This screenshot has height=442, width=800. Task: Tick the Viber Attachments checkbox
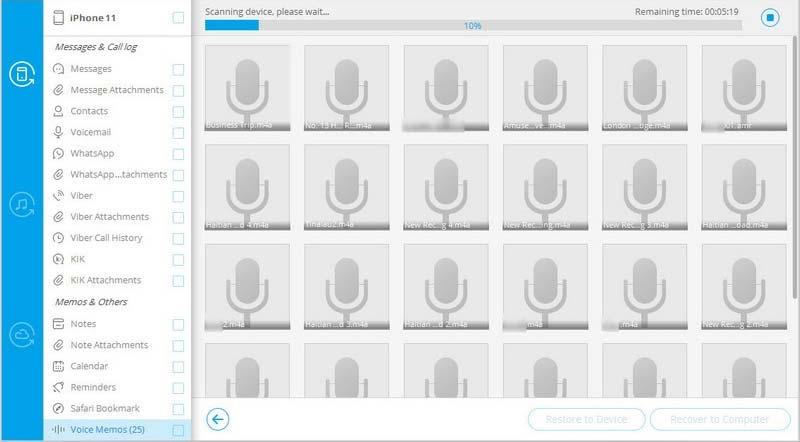click(178, 218)
